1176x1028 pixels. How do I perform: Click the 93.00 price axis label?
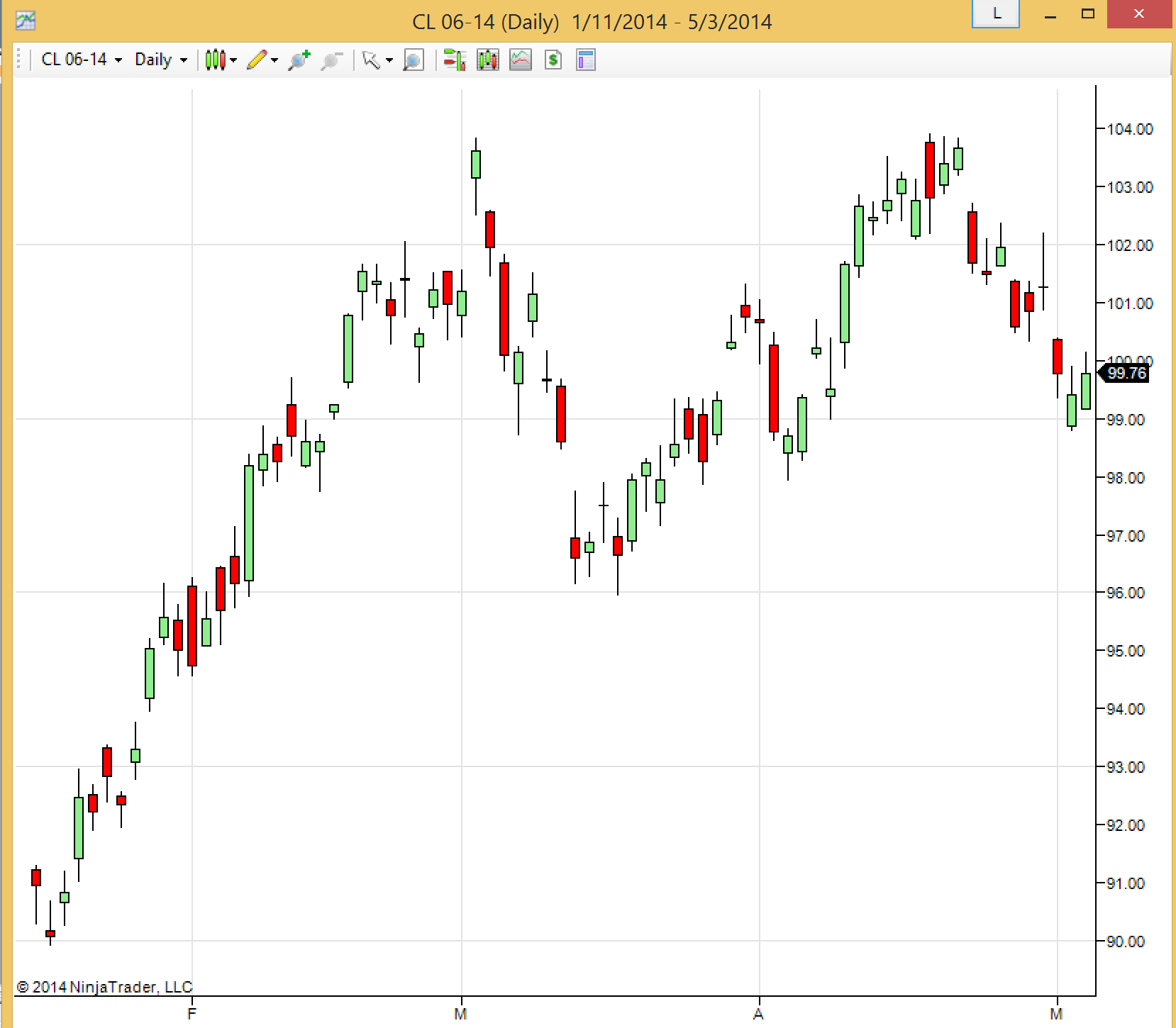(x=1126, y=767)
